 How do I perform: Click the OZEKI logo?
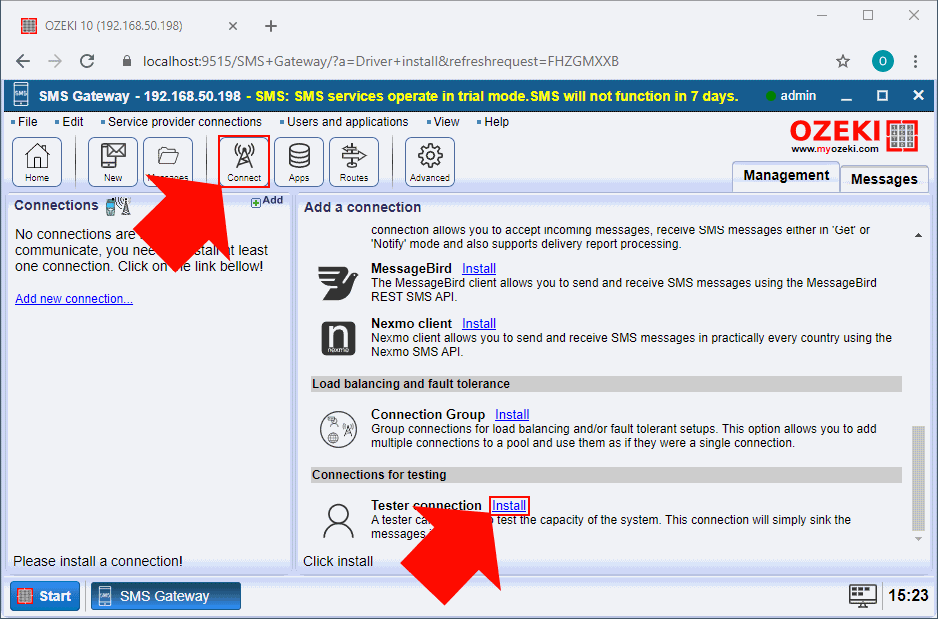coord(853,136)
